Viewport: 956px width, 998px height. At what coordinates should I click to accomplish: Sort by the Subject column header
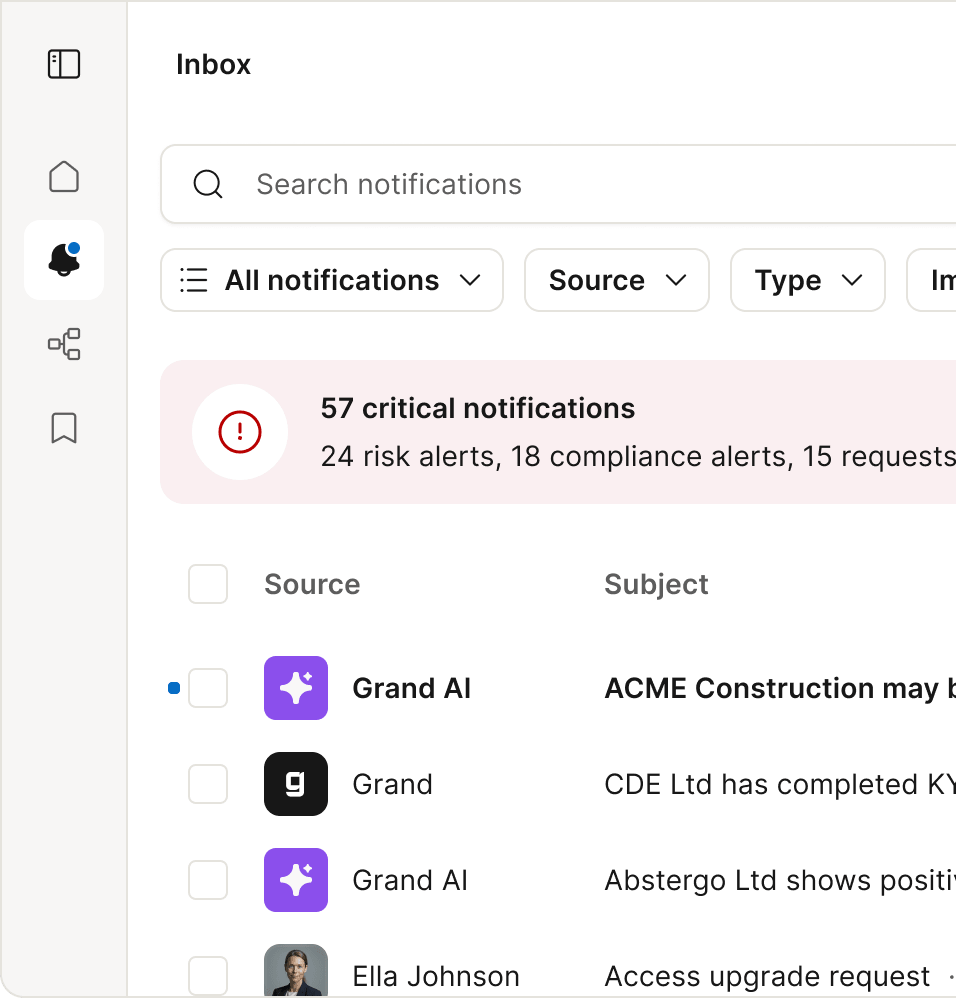click(656, 584)
